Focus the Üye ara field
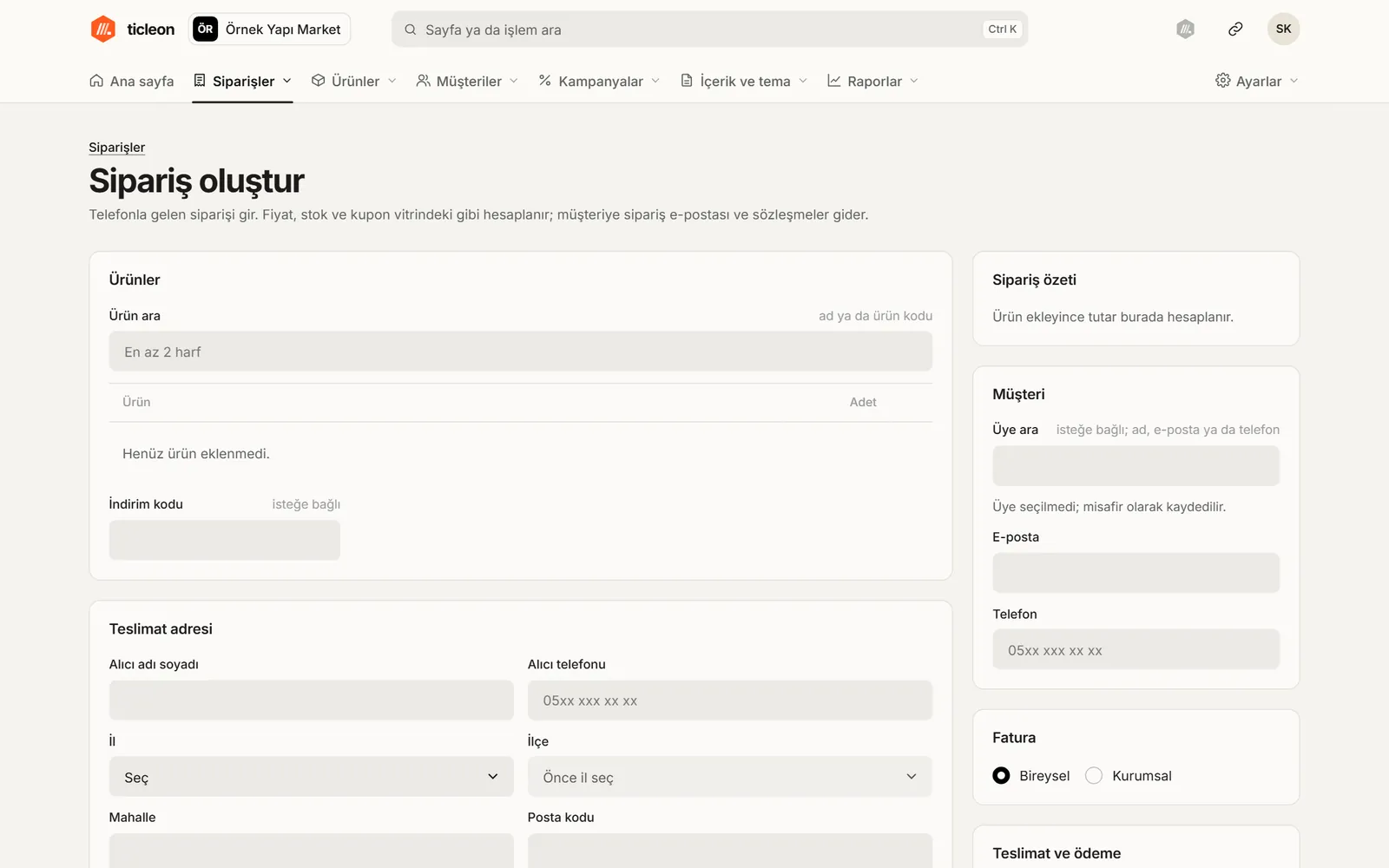 pyautogui.click(x=1136, y=466)
